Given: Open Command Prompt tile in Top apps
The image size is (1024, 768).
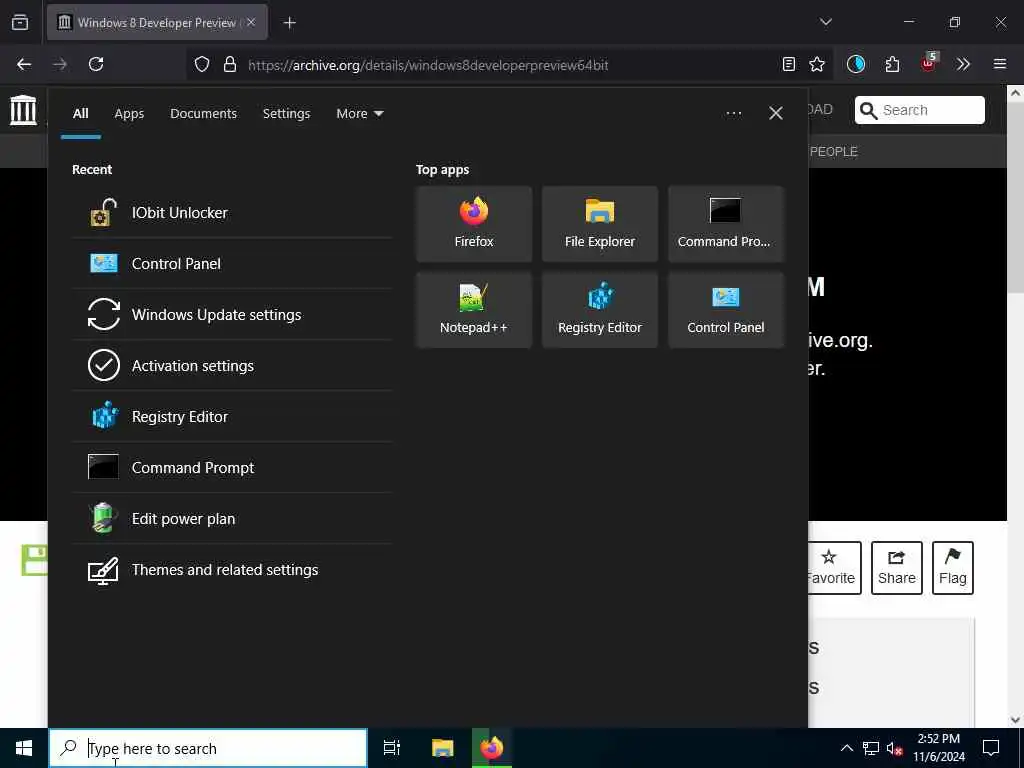Looking at the screenshot, I should [x=726, y=224].
